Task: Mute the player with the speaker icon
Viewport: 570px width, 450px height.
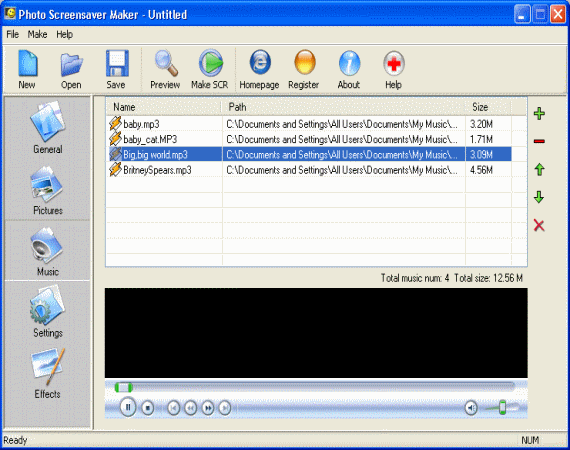Action: [x=471, y=408]
